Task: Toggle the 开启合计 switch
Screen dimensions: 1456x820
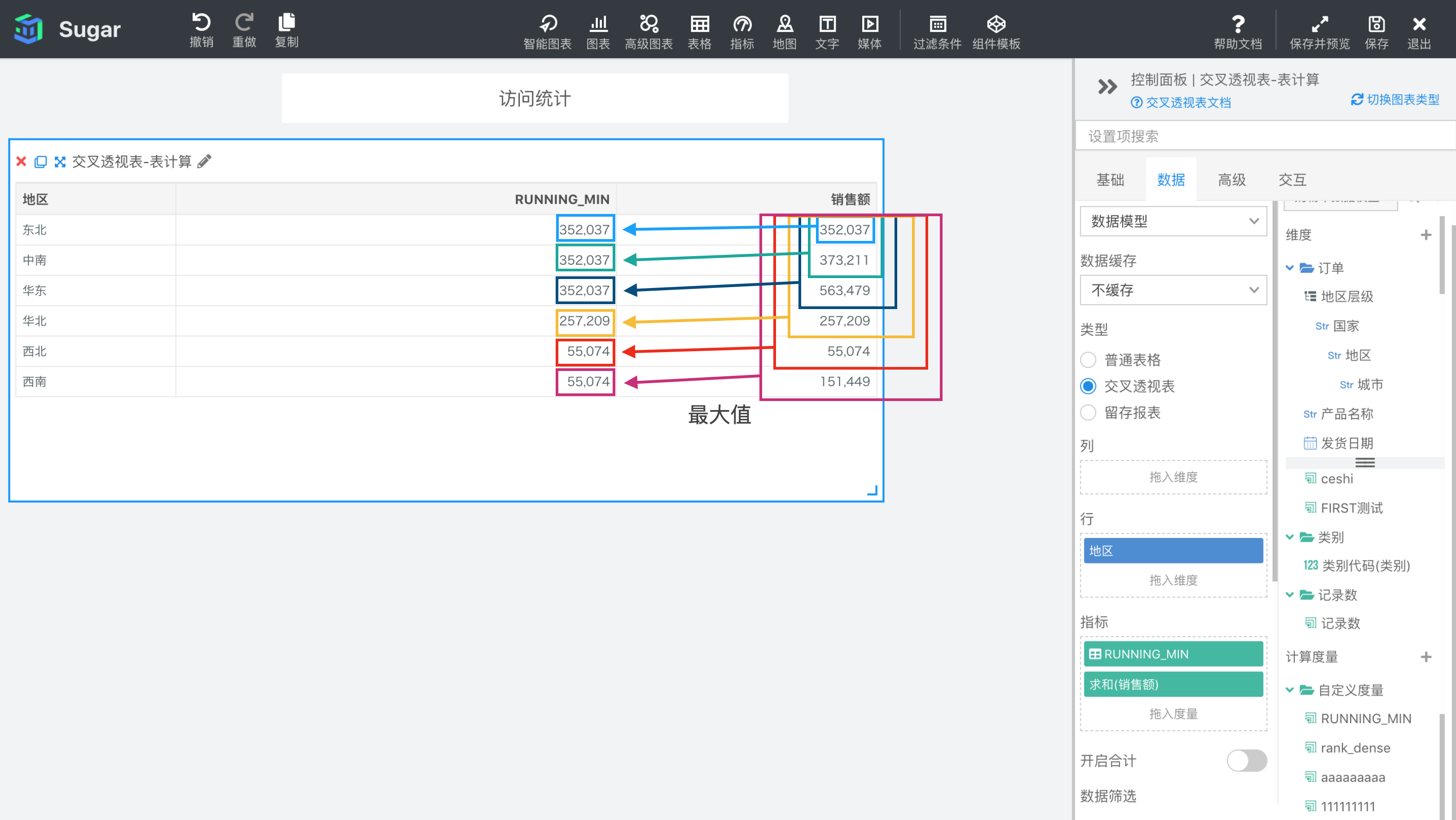Action: [1246, 761]
